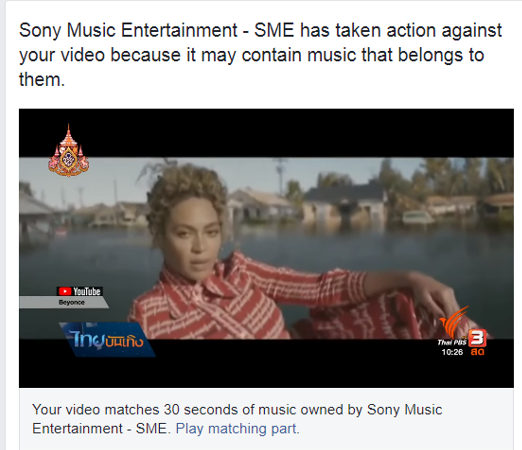Click the YouTube logo badge in video
The width and height of the screenshot is (522, 450).
[79, 291]
